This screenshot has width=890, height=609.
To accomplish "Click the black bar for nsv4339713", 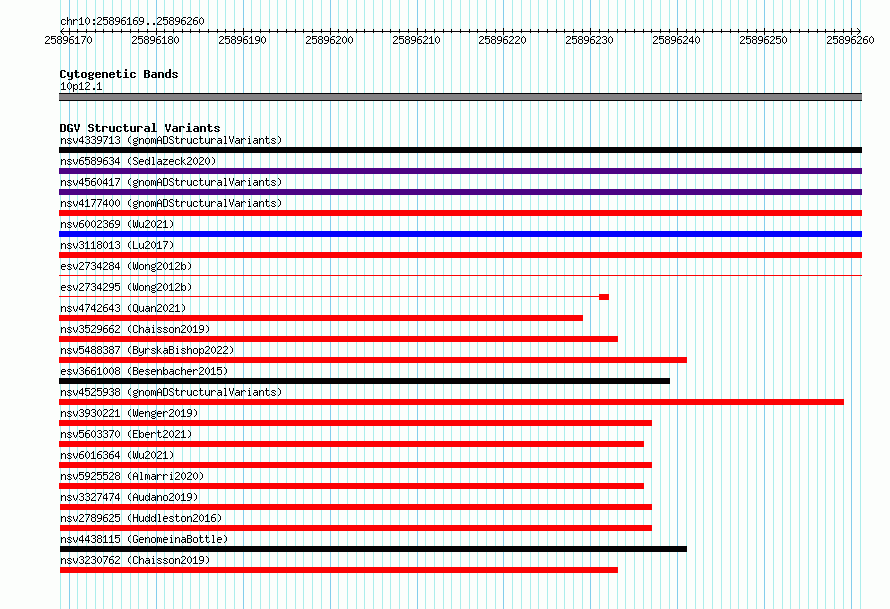I will (x=460, y=150).
